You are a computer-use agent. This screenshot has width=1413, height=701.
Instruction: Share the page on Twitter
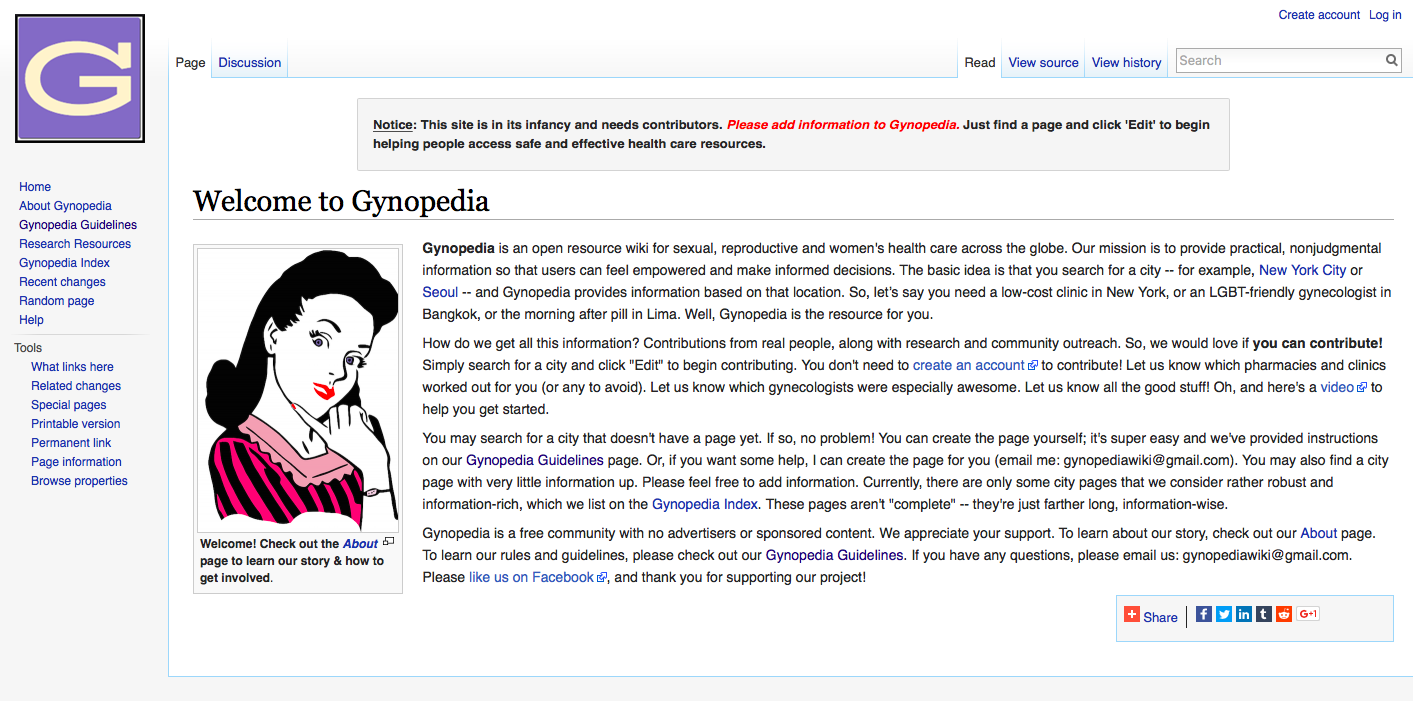coord(1223,614)
